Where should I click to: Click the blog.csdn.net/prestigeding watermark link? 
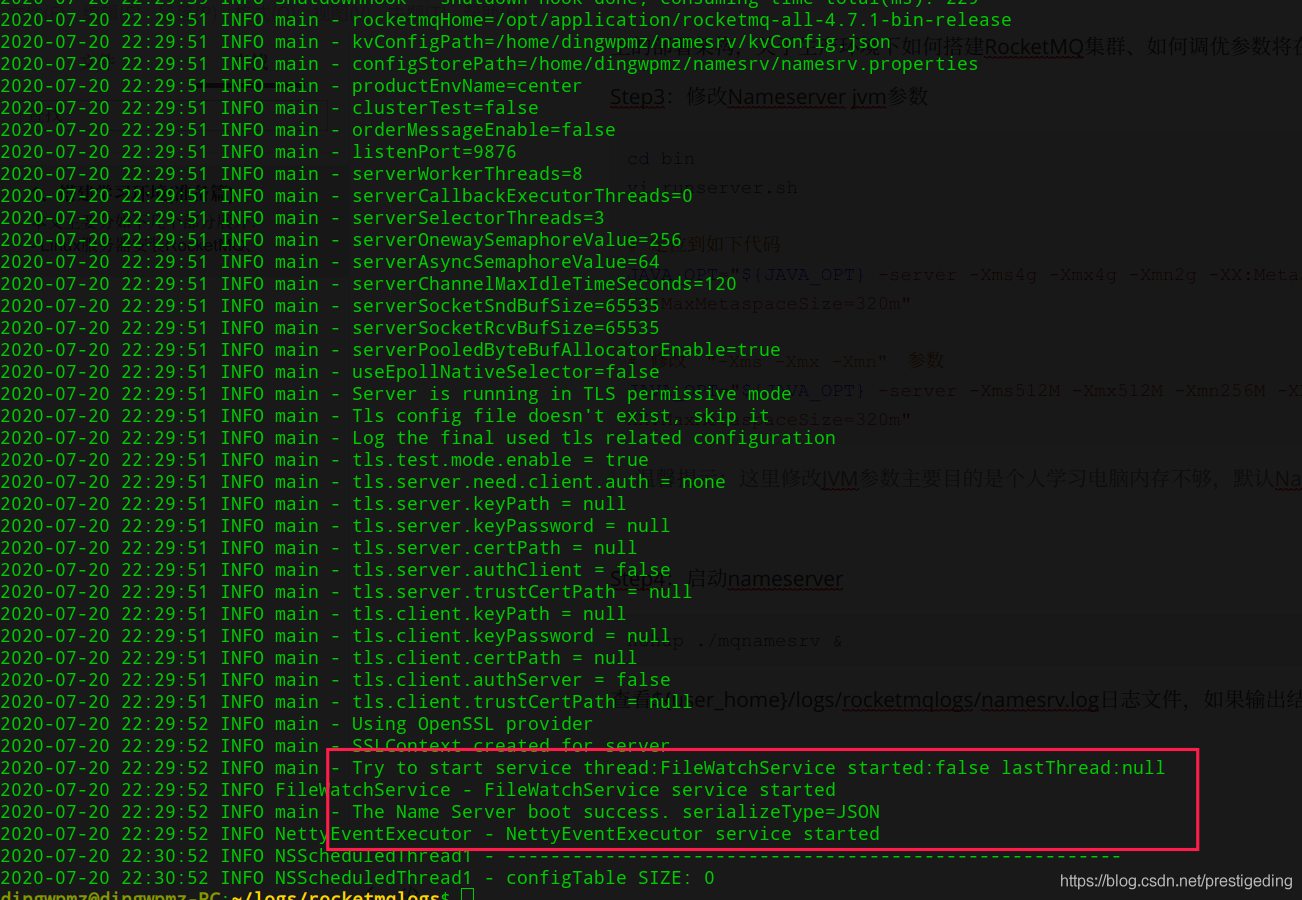(x=1175, y=881)
